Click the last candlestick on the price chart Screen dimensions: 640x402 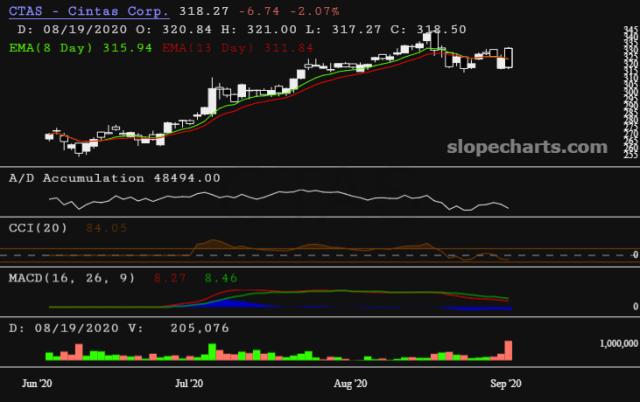point(509,58)
